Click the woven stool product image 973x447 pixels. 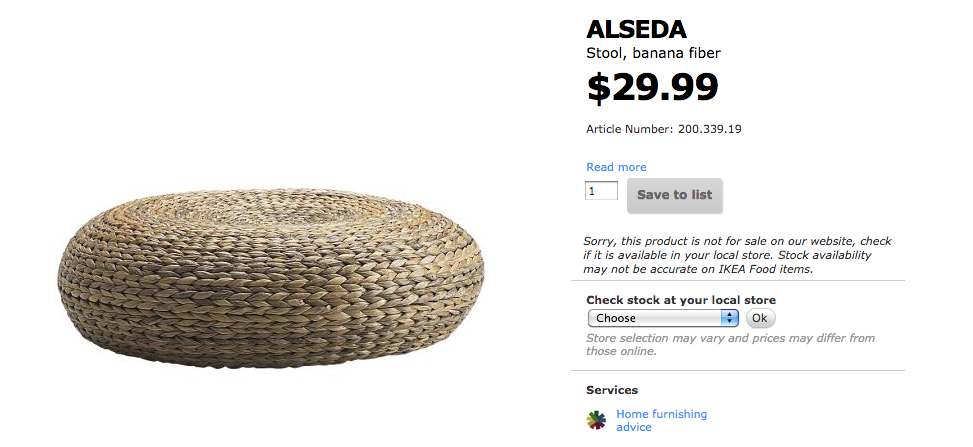pos(270,270)
